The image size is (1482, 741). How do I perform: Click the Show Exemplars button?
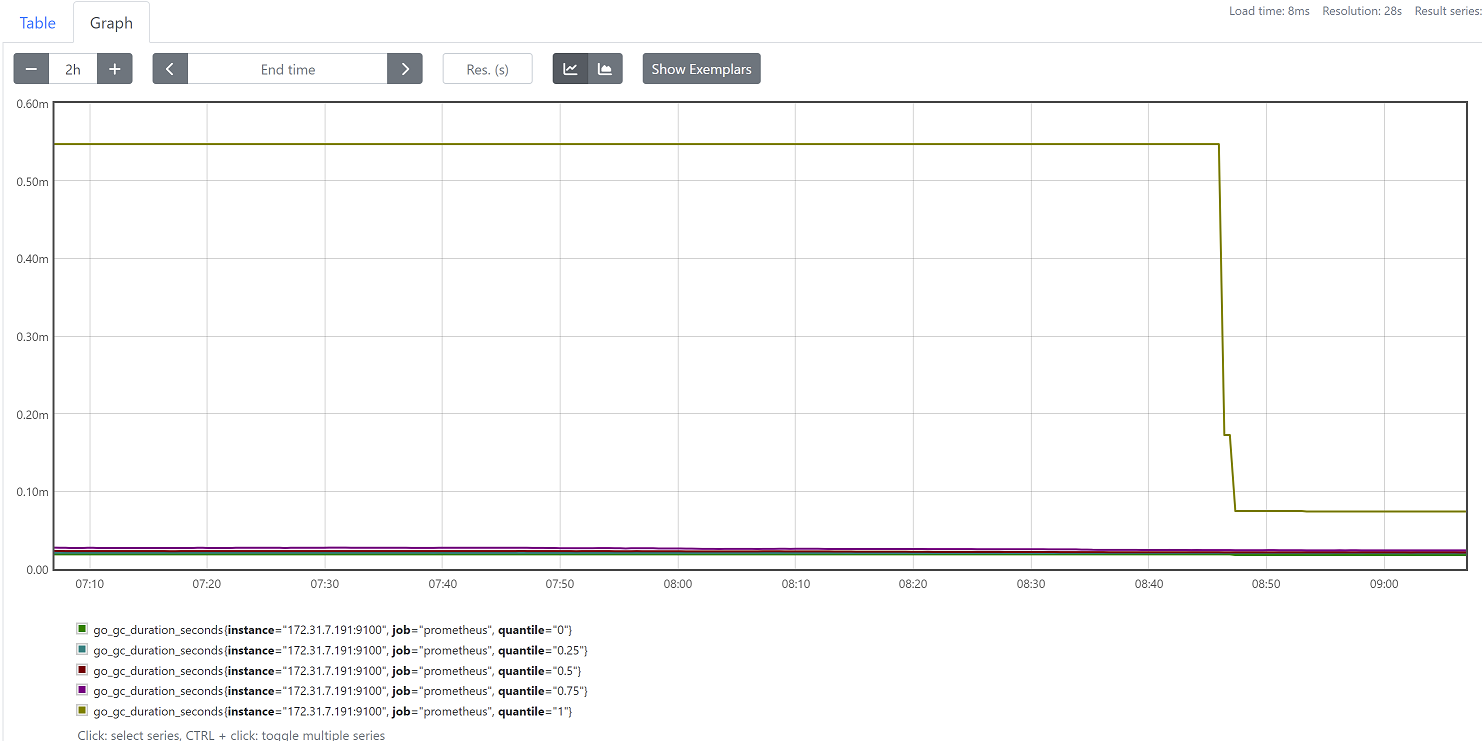[701, 69]
